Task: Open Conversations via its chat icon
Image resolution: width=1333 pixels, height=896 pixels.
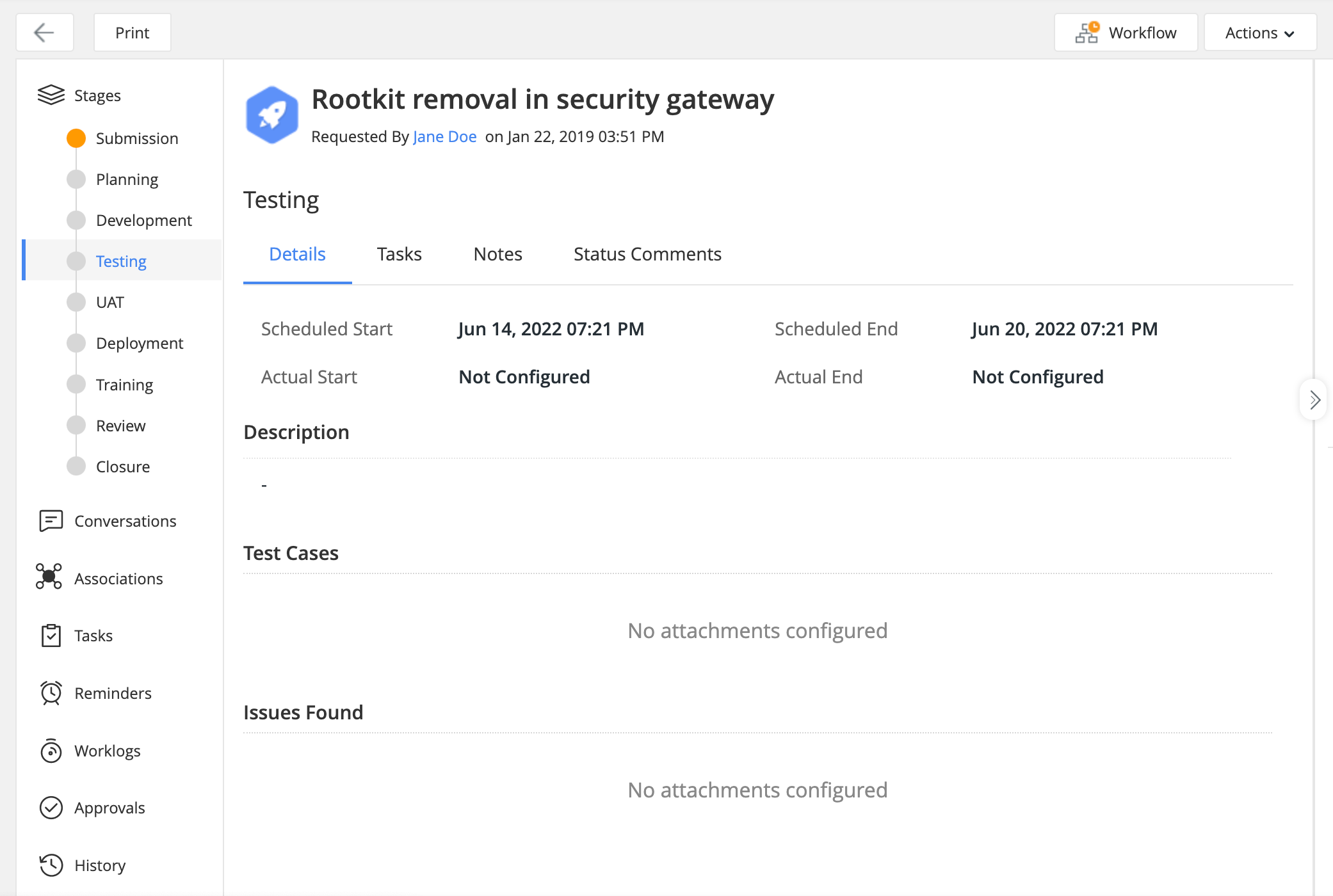Action: [51, 521]
